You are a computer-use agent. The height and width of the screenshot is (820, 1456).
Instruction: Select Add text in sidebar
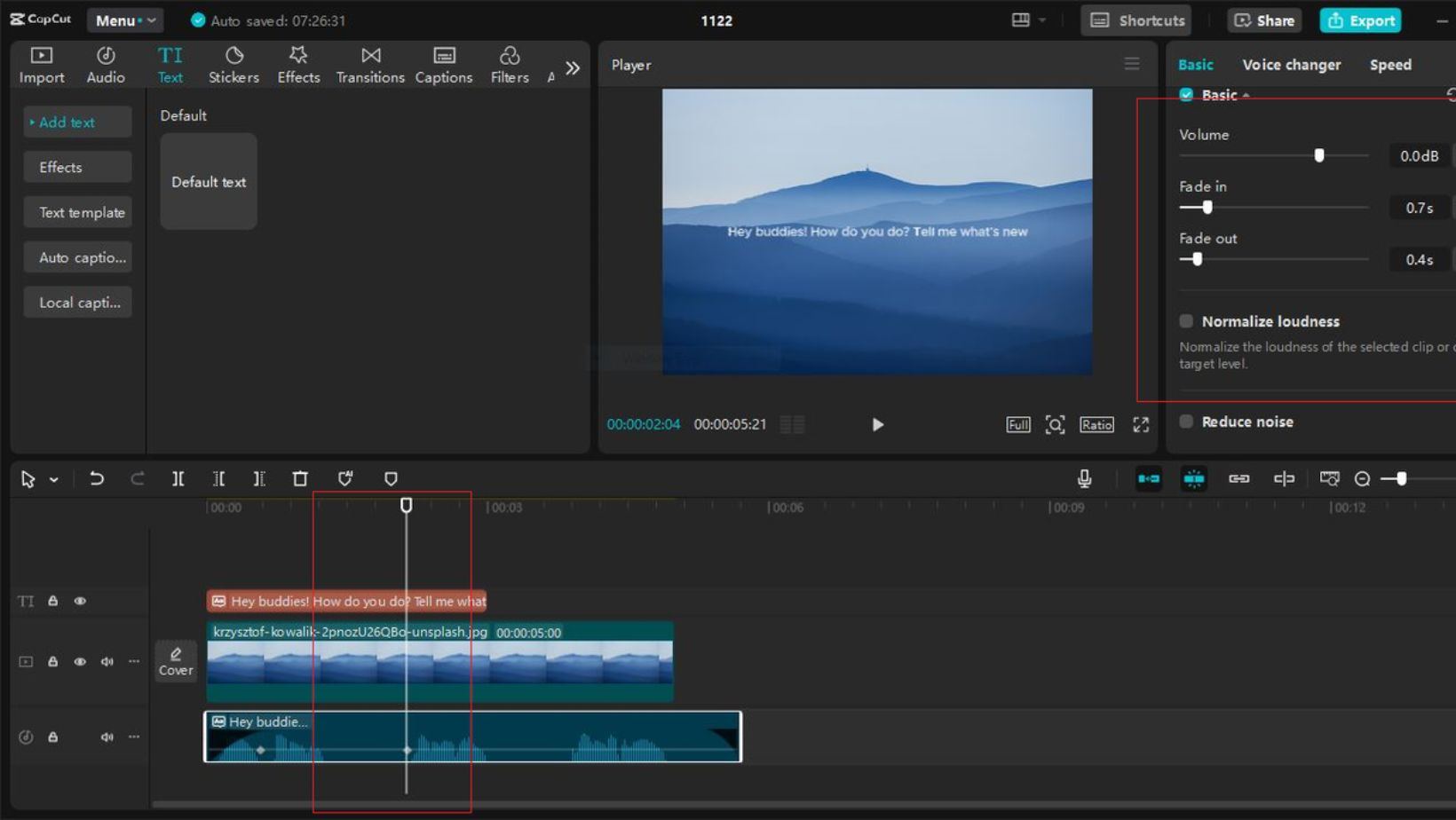[x=78, y=122]
